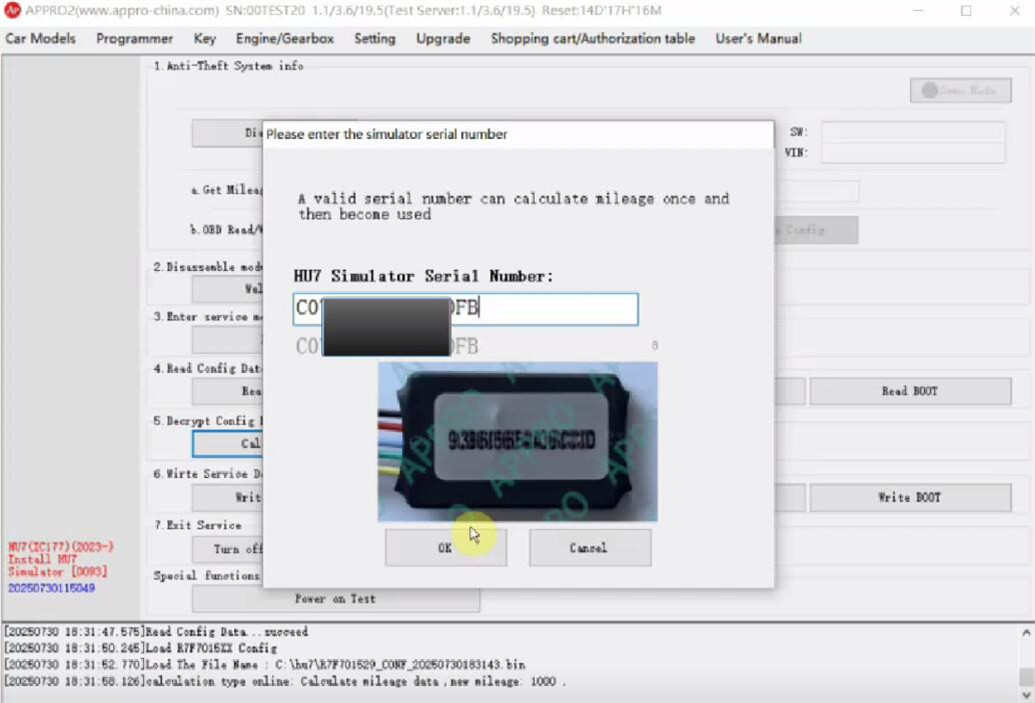Minimize the APPRO2 window
The image size is (1035, 703).
(x=918, y=11)
